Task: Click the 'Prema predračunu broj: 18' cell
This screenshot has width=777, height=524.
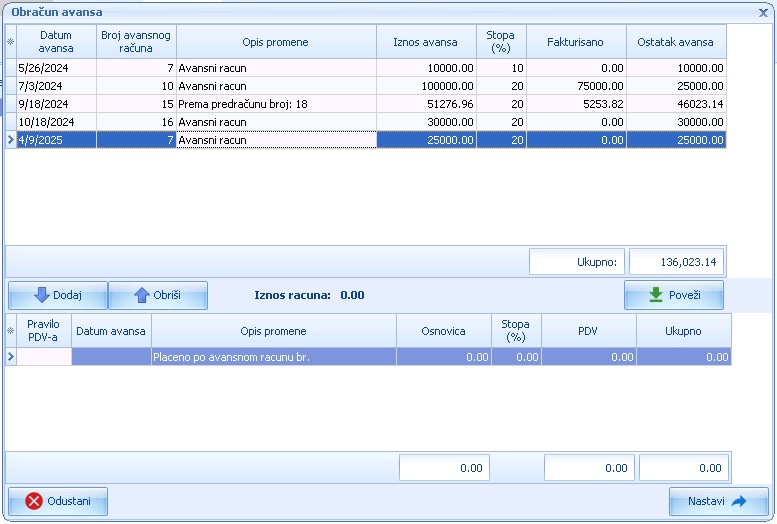Action: 276,104
